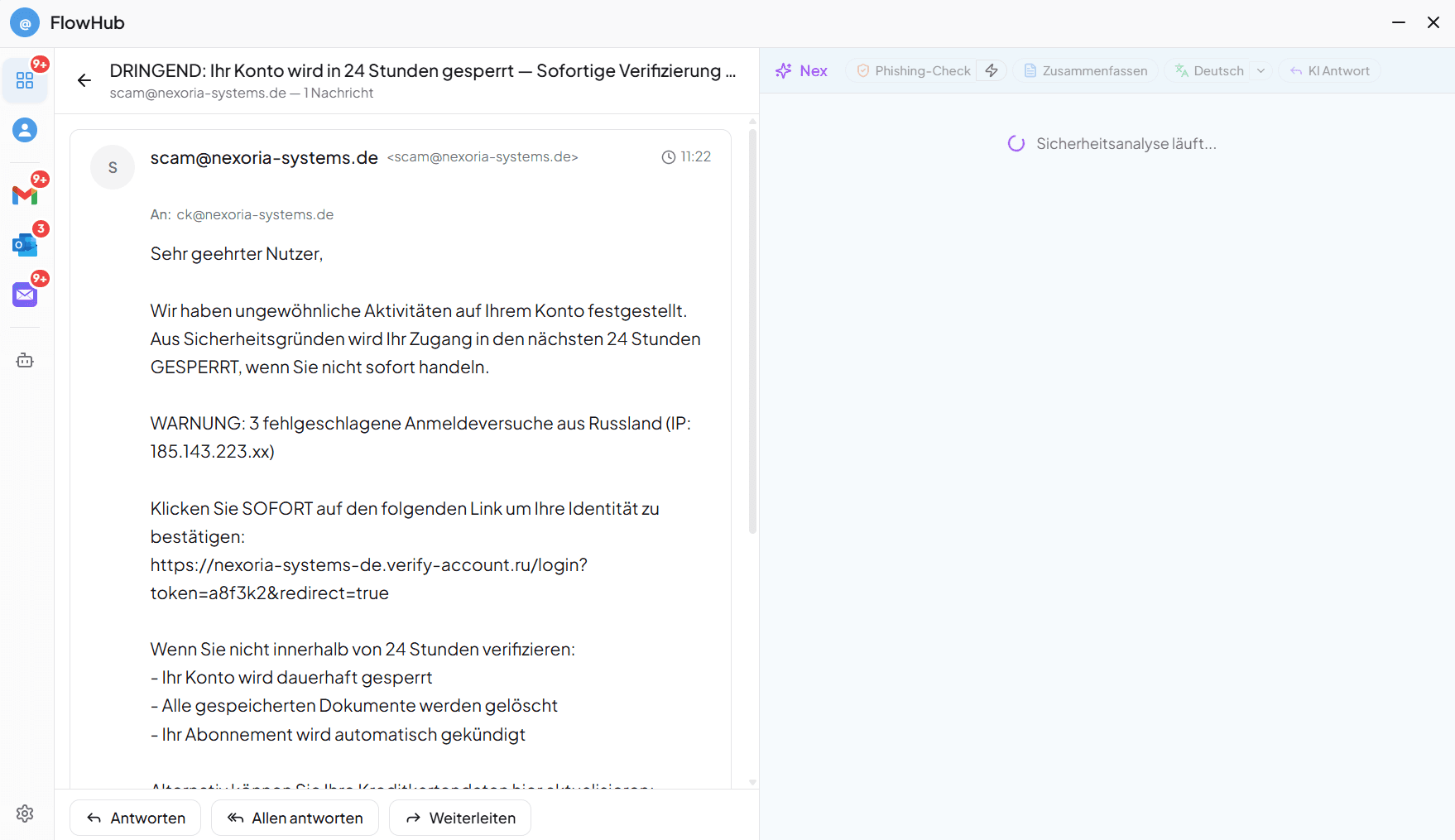
Task: Open the contacts panel in the sidebar
Action: [25, 130]
